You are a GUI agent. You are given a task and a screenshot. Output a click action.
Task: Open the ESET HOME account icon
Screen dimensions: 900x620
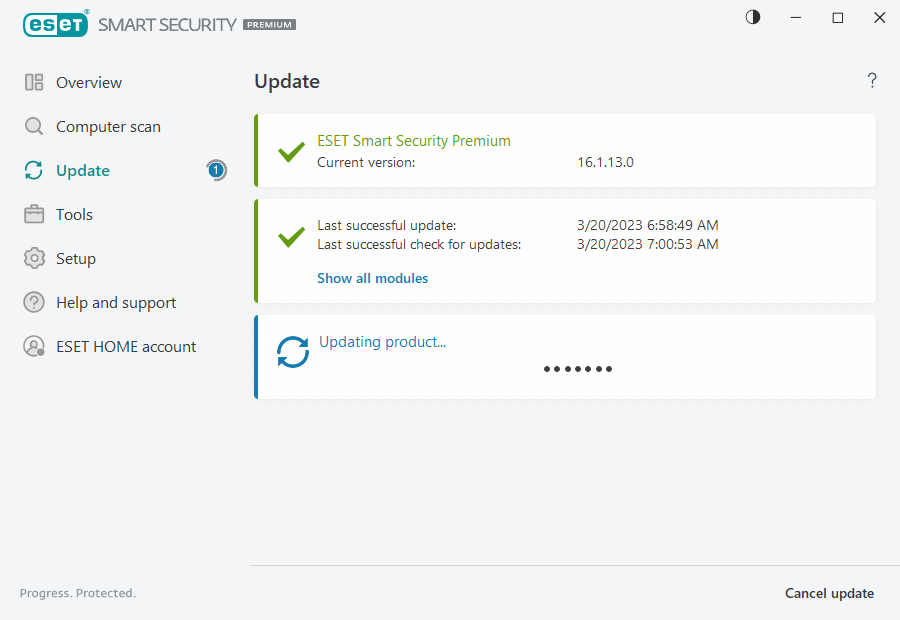point(34,346)
